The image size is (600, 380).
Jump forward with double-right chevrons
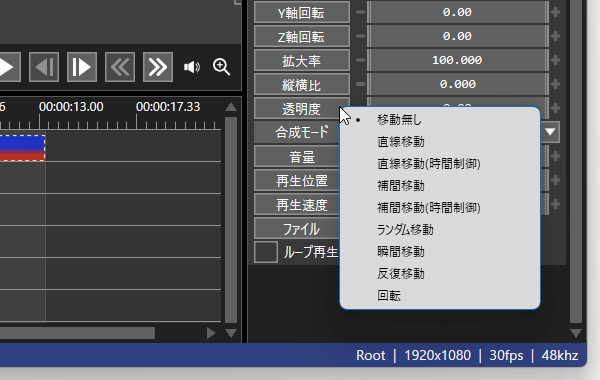click(158, 67)
